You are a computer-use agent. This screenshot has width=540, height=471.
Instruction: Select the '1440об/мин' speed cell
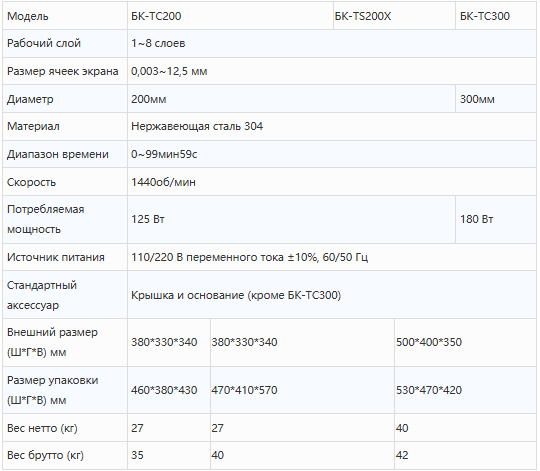click(x=332, y=182)
